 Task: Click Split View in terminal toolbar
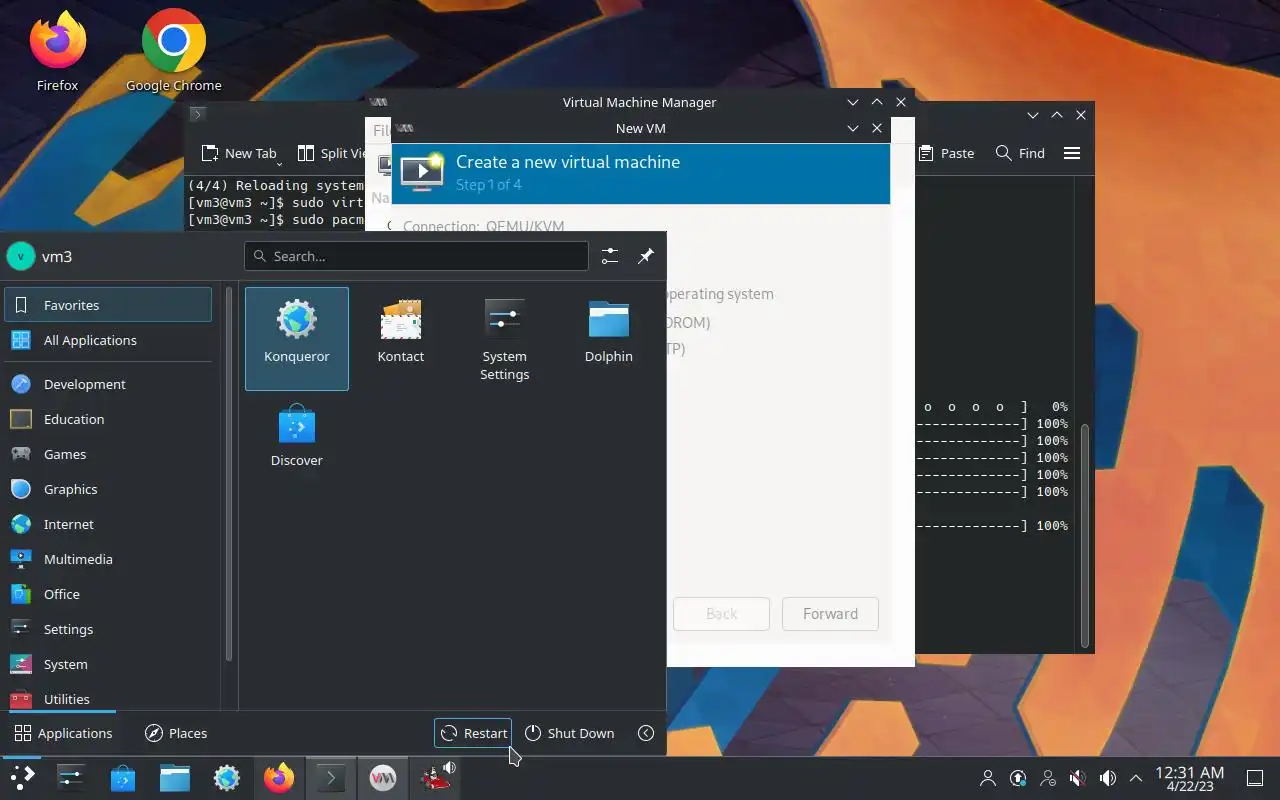pos(330,153)
